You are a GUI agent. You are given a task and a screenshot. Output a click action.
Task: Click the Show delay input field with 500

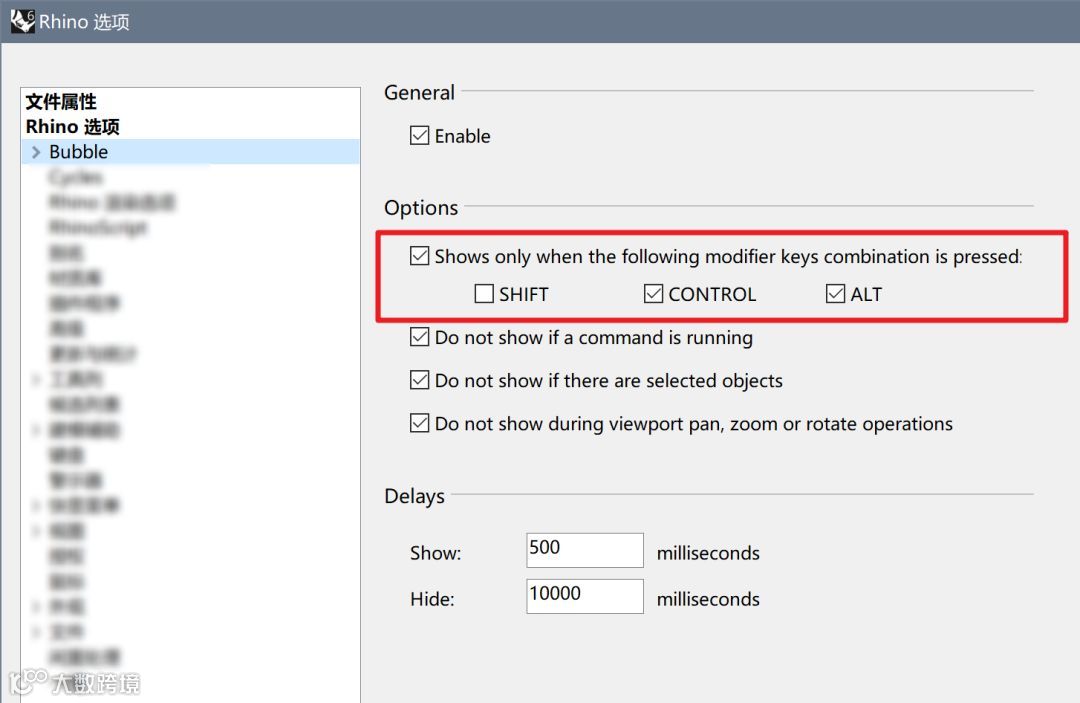coord(585,550)
